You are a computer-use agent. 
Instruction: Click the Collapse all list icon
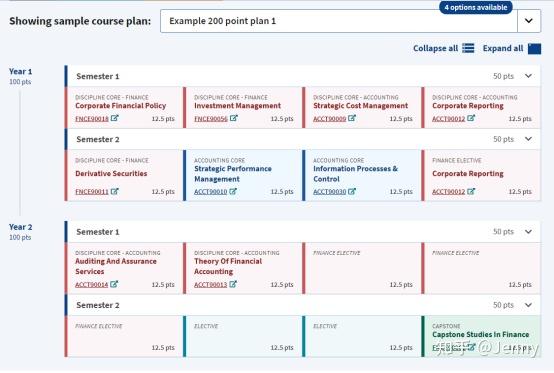click(468, 48)
